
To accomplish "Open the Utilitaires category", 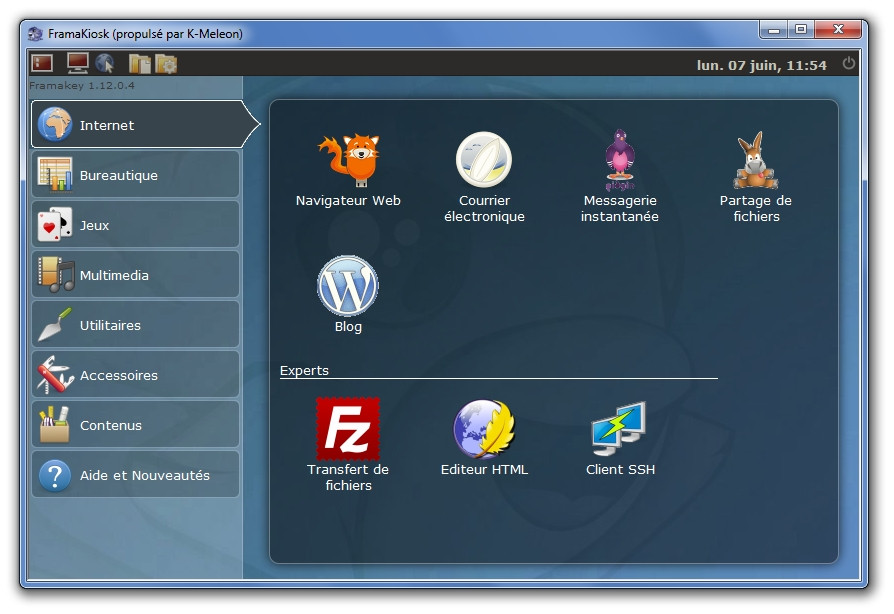I will tap(135, 324).
